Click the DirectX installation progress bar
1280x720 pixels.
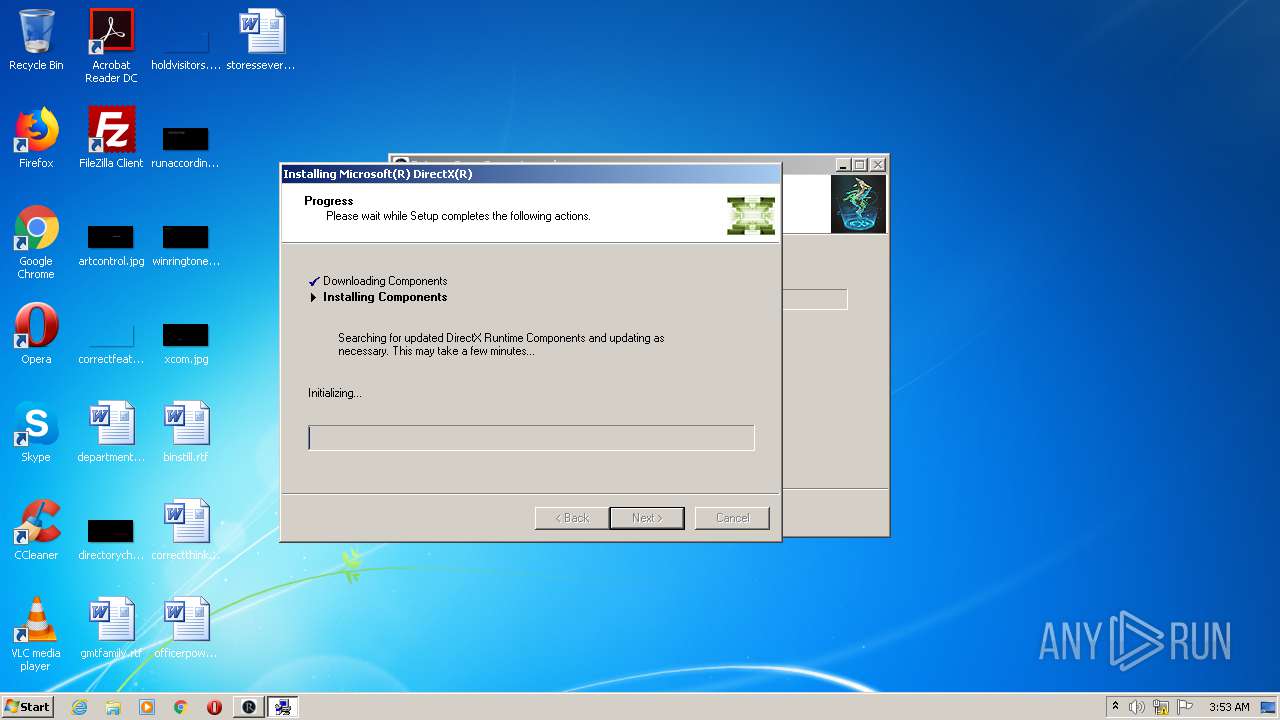pos(531,438)
